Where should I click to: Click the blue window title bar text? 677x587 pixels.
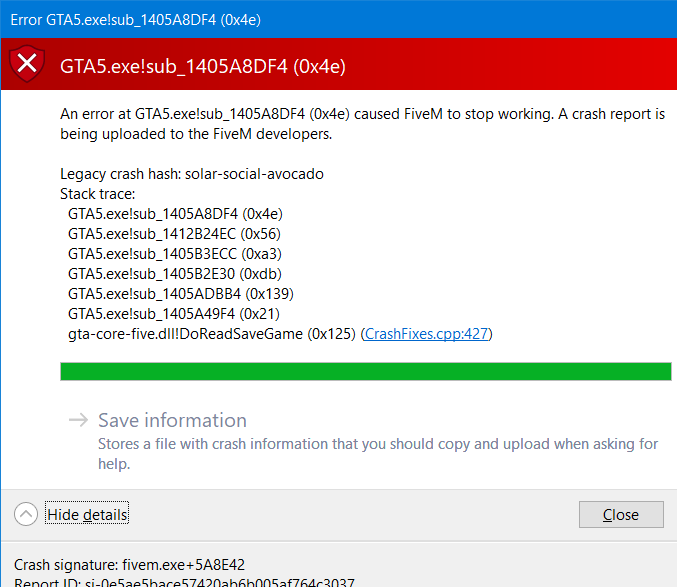pyautogui.click(x=136, y=20)
